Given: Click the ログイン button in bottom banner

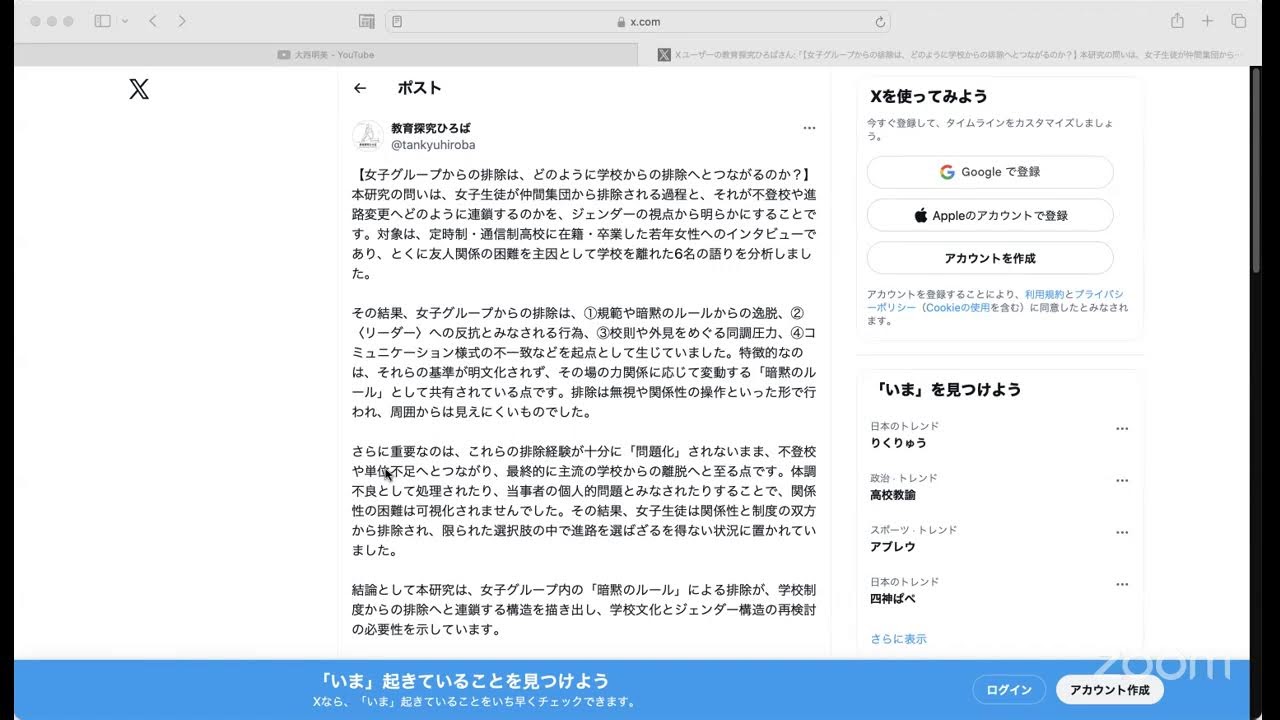Looking at the screenshot, I should [x=1009, y=690].
